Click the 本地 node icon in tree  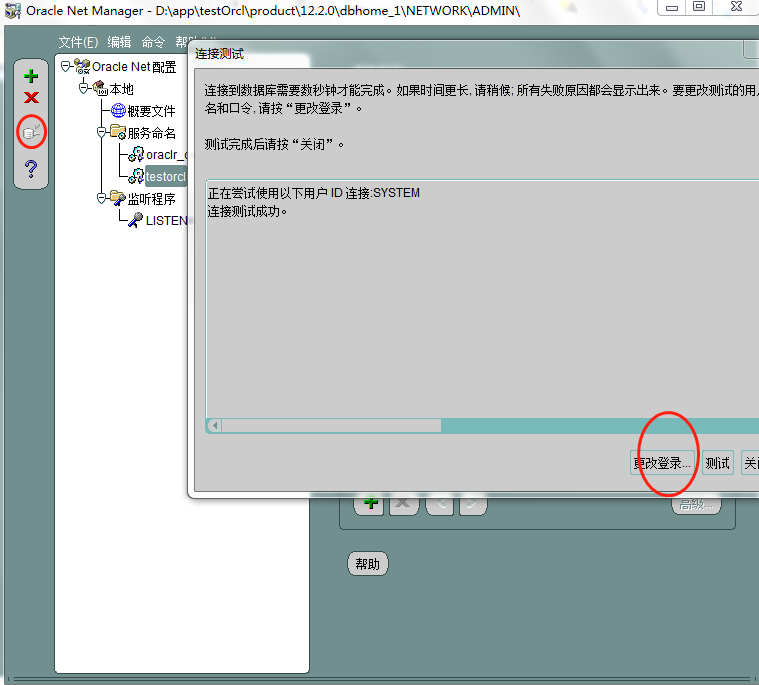pyautogui.click(x=100, y=88)
